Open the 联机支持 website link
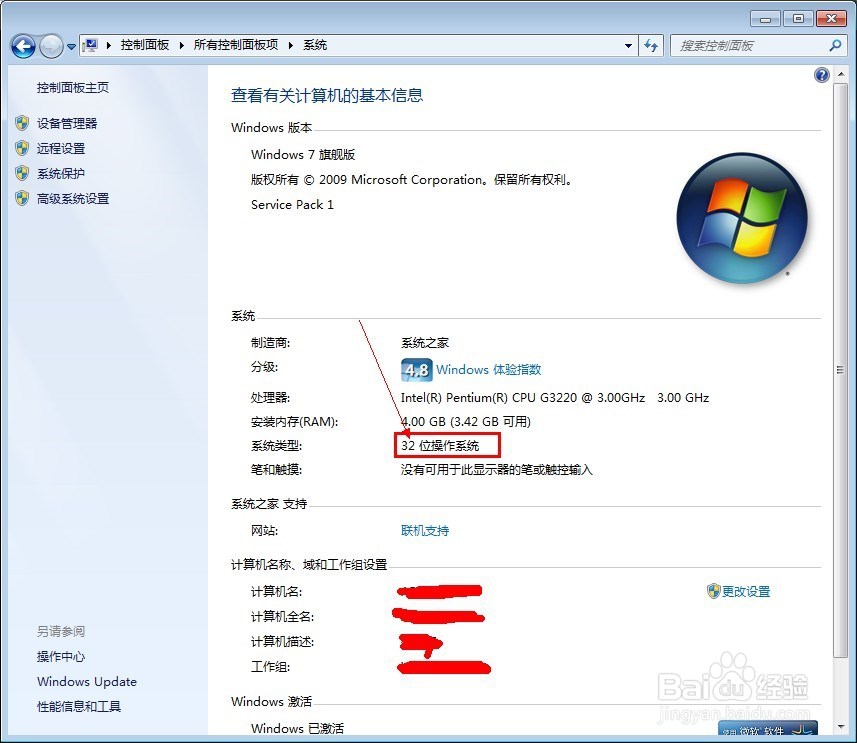 [x=425, y=531]
